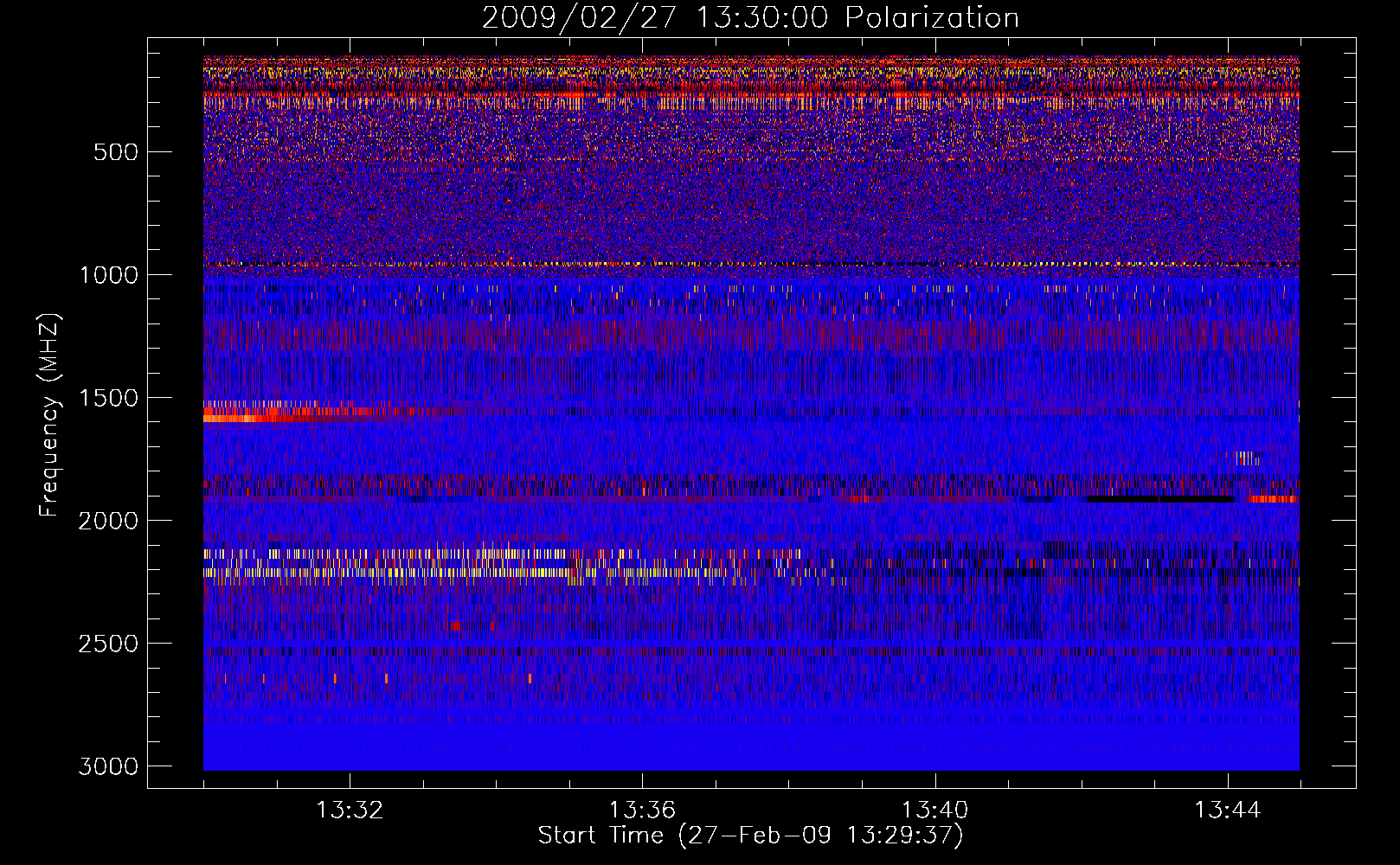Select the 500 frequency tick label

click(115, 152)
